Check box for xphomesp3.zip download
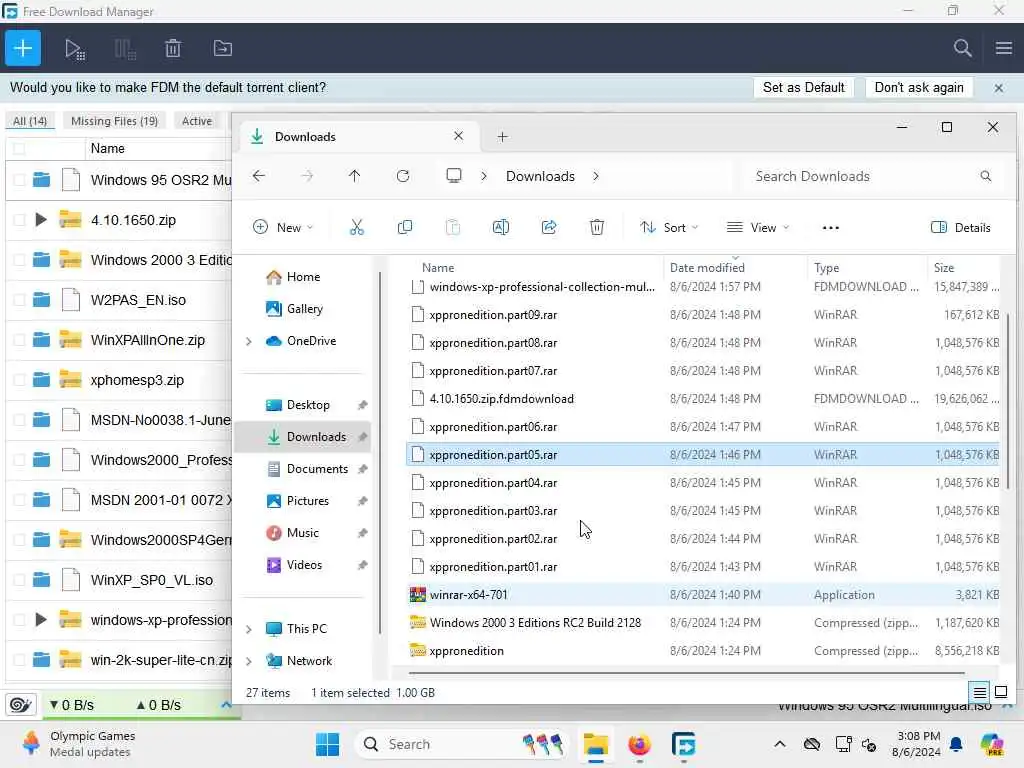The height and width of the screenshot is (768, 1024). coord(19,380)
